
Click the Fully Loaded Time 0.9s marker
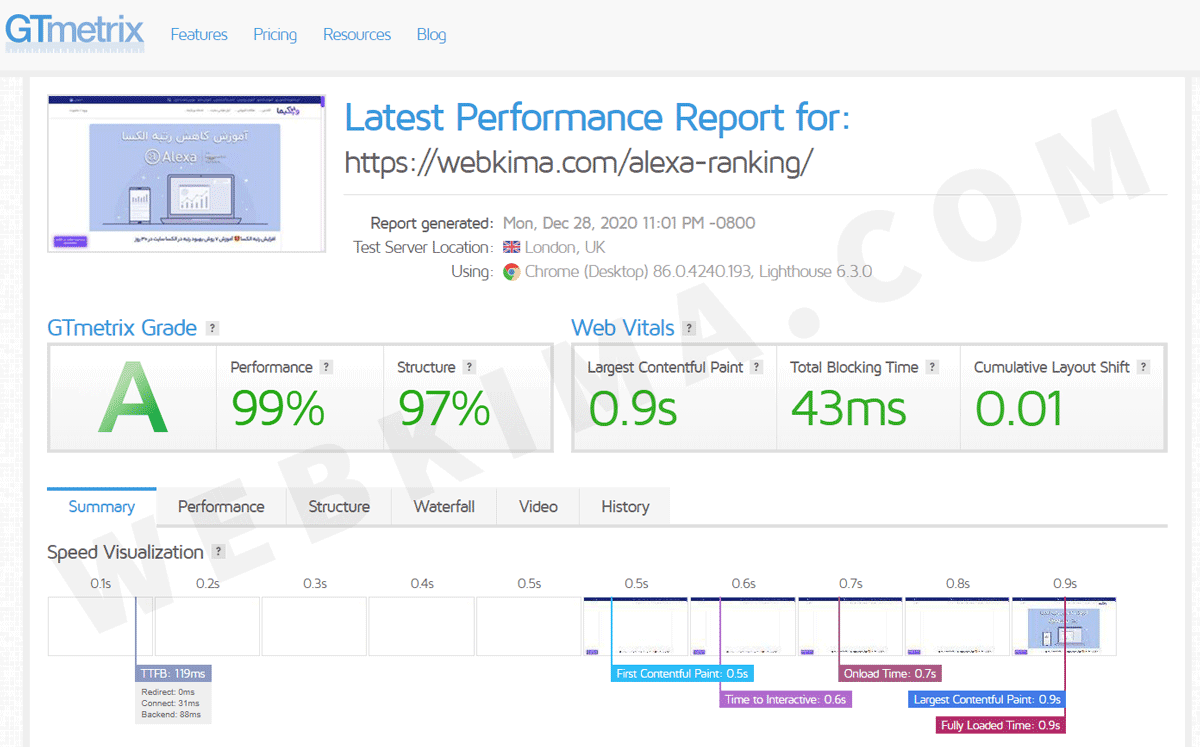click(1001, 725)
